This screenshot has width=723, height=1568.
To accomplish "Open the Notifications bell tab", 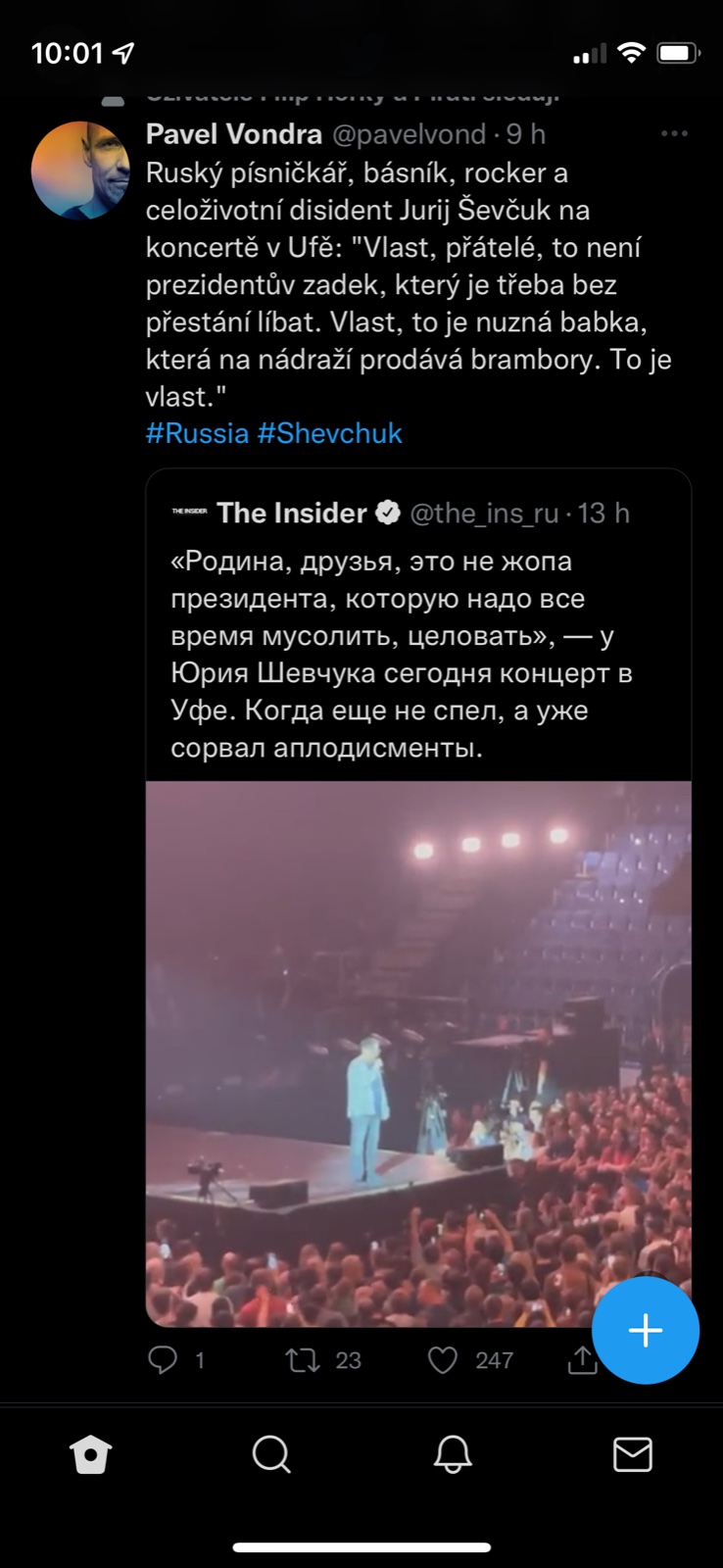I will point(453,1454).
